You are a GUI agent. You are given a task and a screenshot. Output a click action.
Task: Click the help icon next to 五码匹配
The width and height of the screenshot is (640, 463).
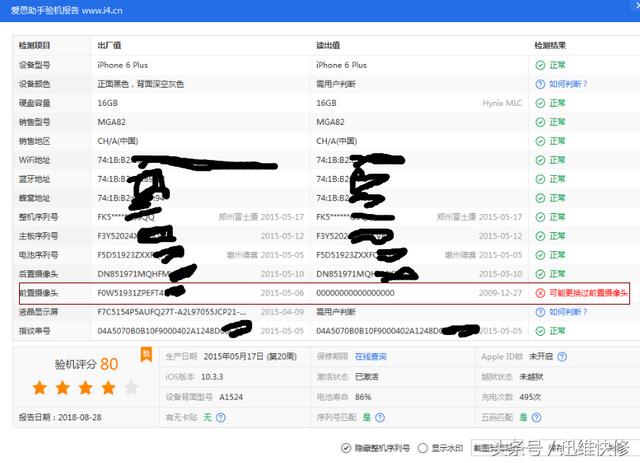(x=538, y=416)
